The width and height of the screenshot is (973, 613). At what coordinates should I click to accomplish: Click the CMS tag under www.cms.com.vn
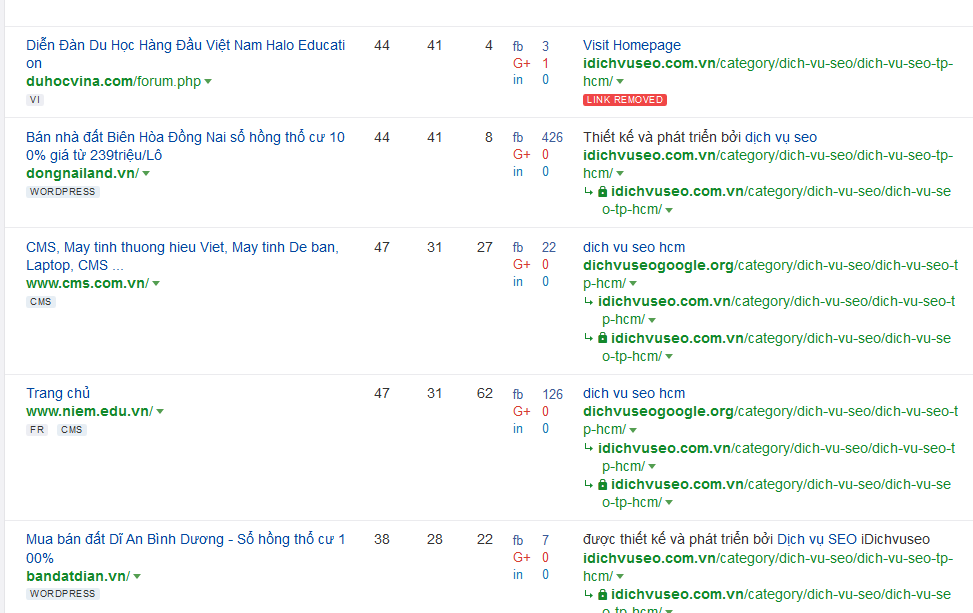(40, 302)
